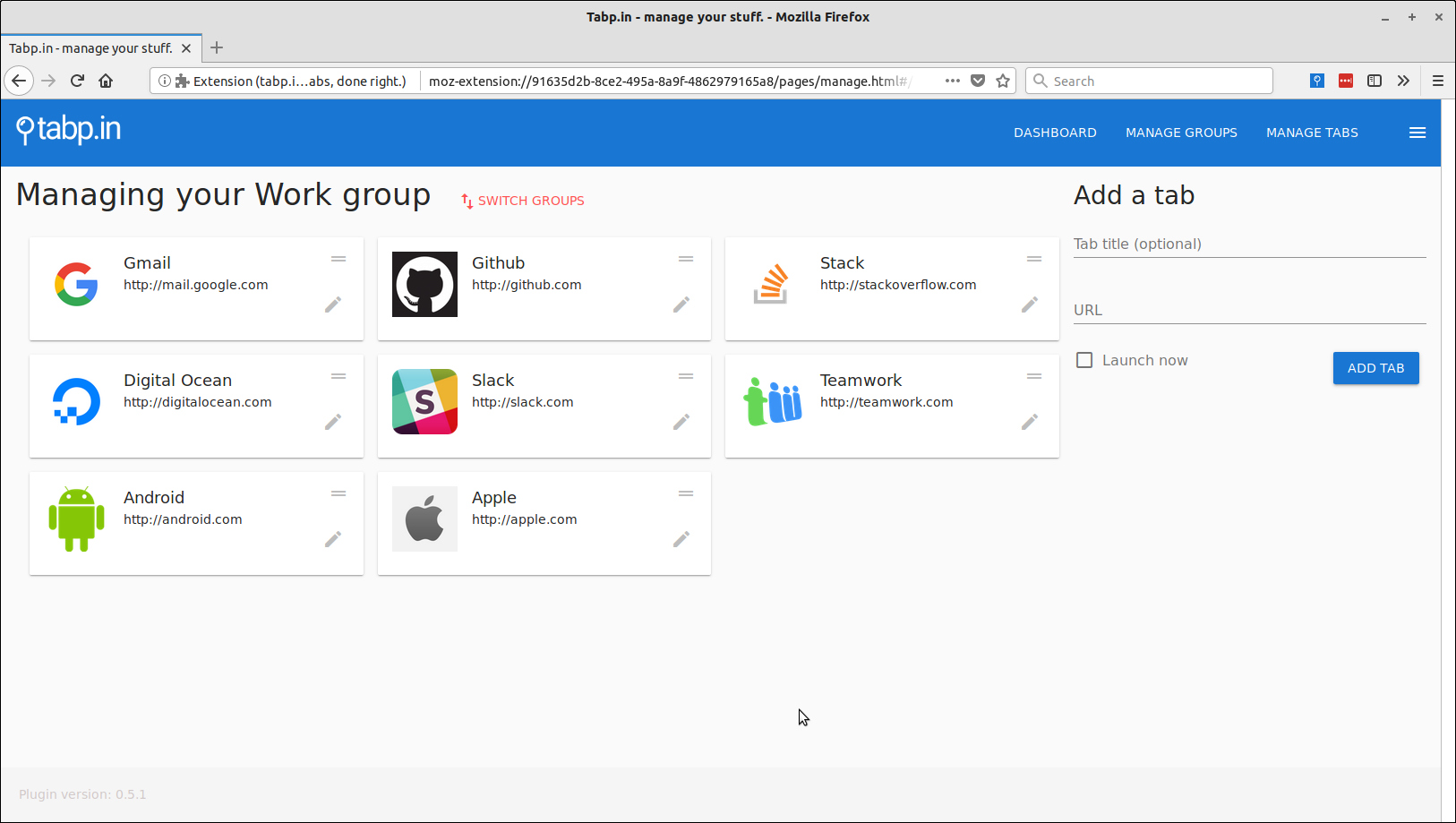This screenshot has height=823, width=1456.
Task: Click the Teamwork logo thumbnail
Action: 773,401
